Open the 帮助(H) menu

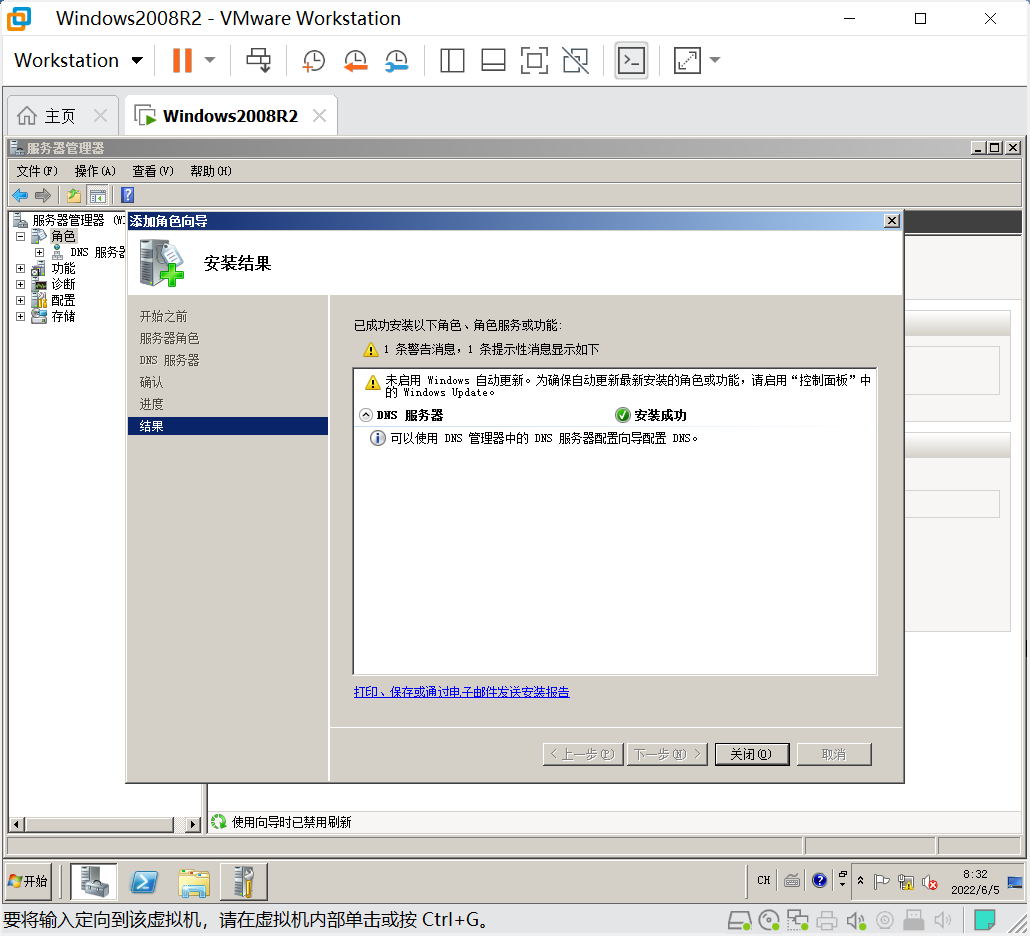pyautogui.click(x=211, y=171)
